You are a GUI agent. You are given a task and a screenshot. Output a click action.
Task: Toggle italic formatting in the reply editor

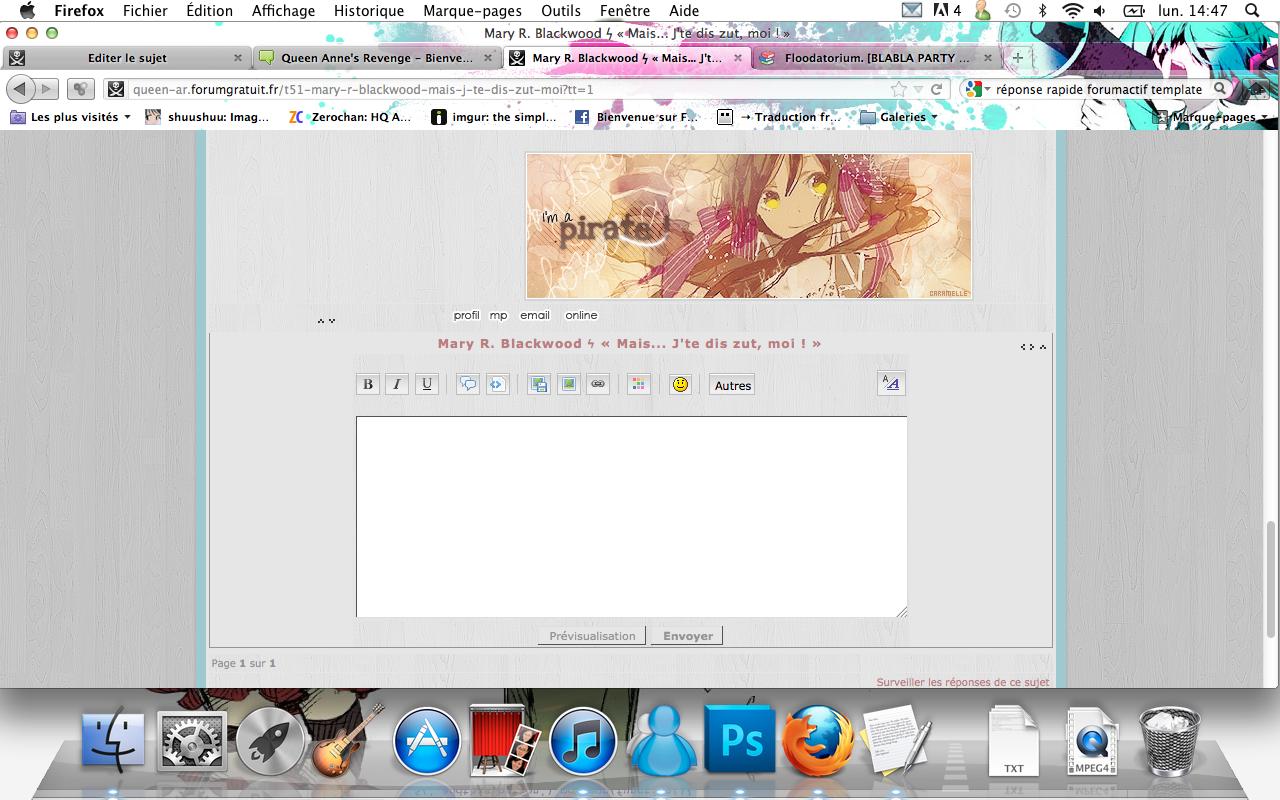397,384
